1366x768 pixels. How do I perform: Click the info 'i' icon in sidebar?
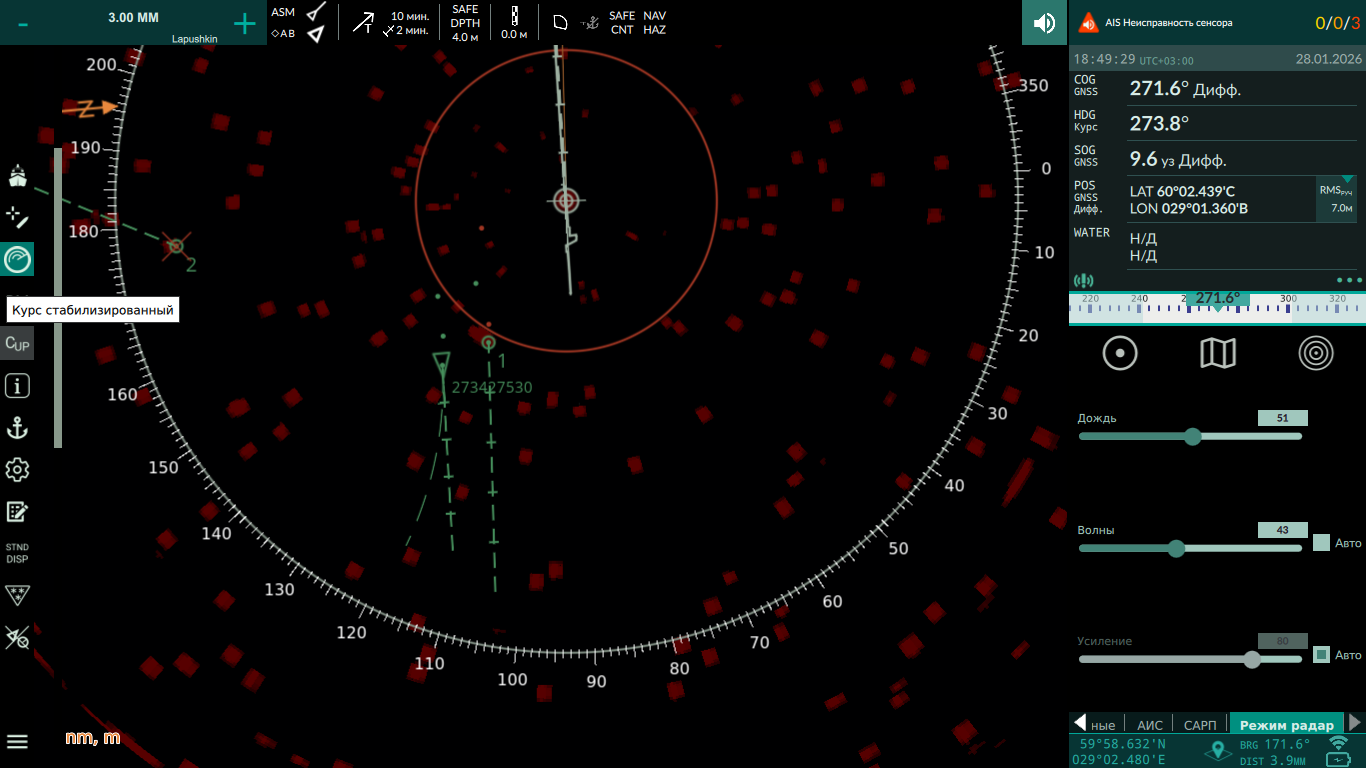(x=17, y=386)
